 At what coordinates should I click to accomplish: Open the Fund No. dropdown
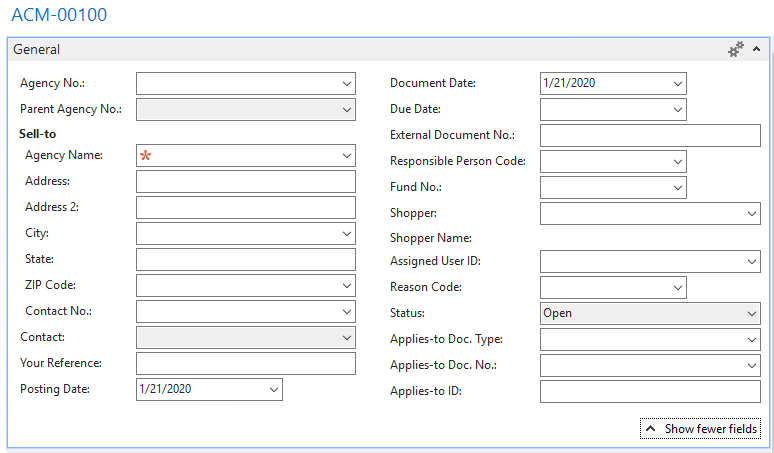click(678, 187)
